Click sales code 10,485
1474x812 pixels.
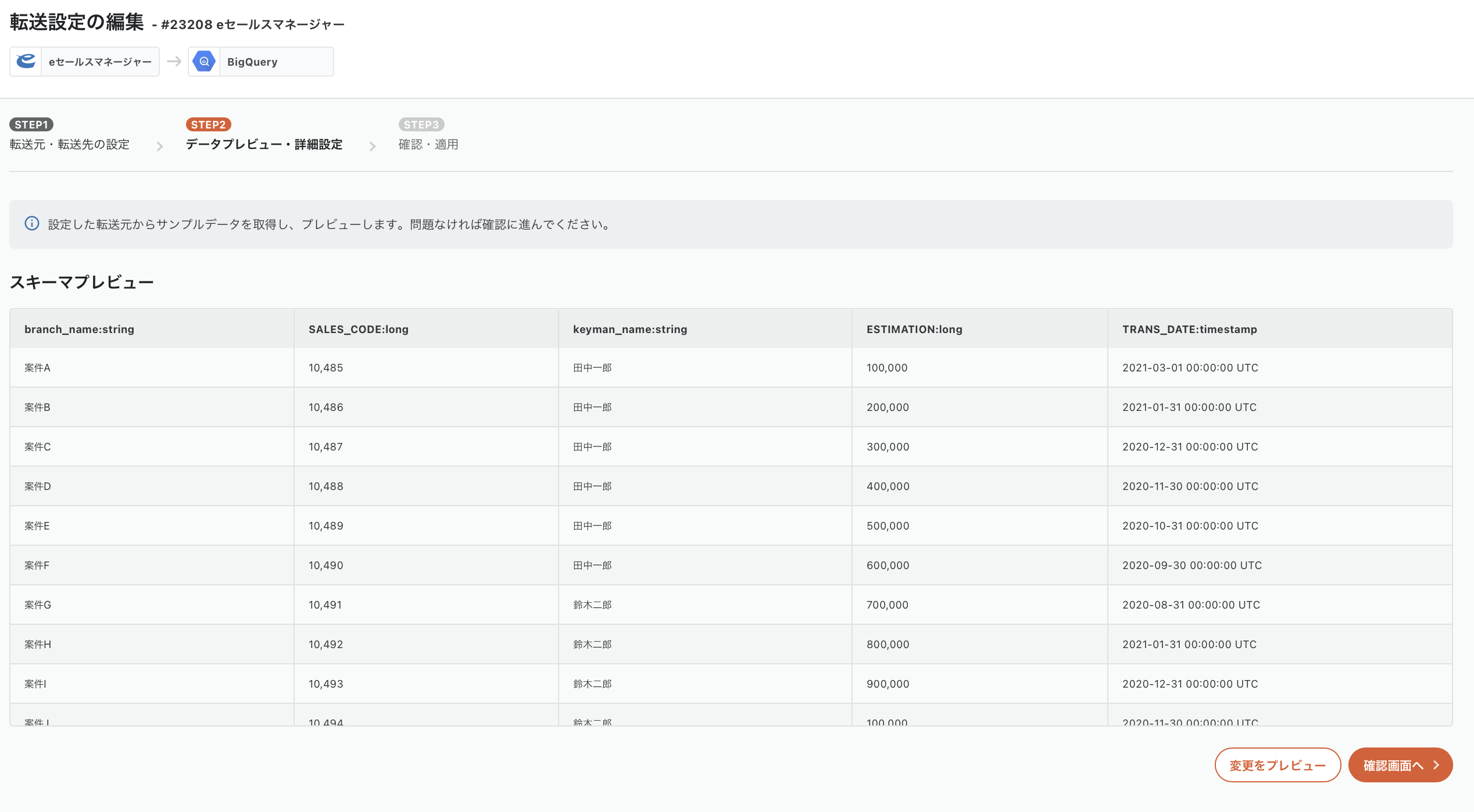(x=325, y=367)
